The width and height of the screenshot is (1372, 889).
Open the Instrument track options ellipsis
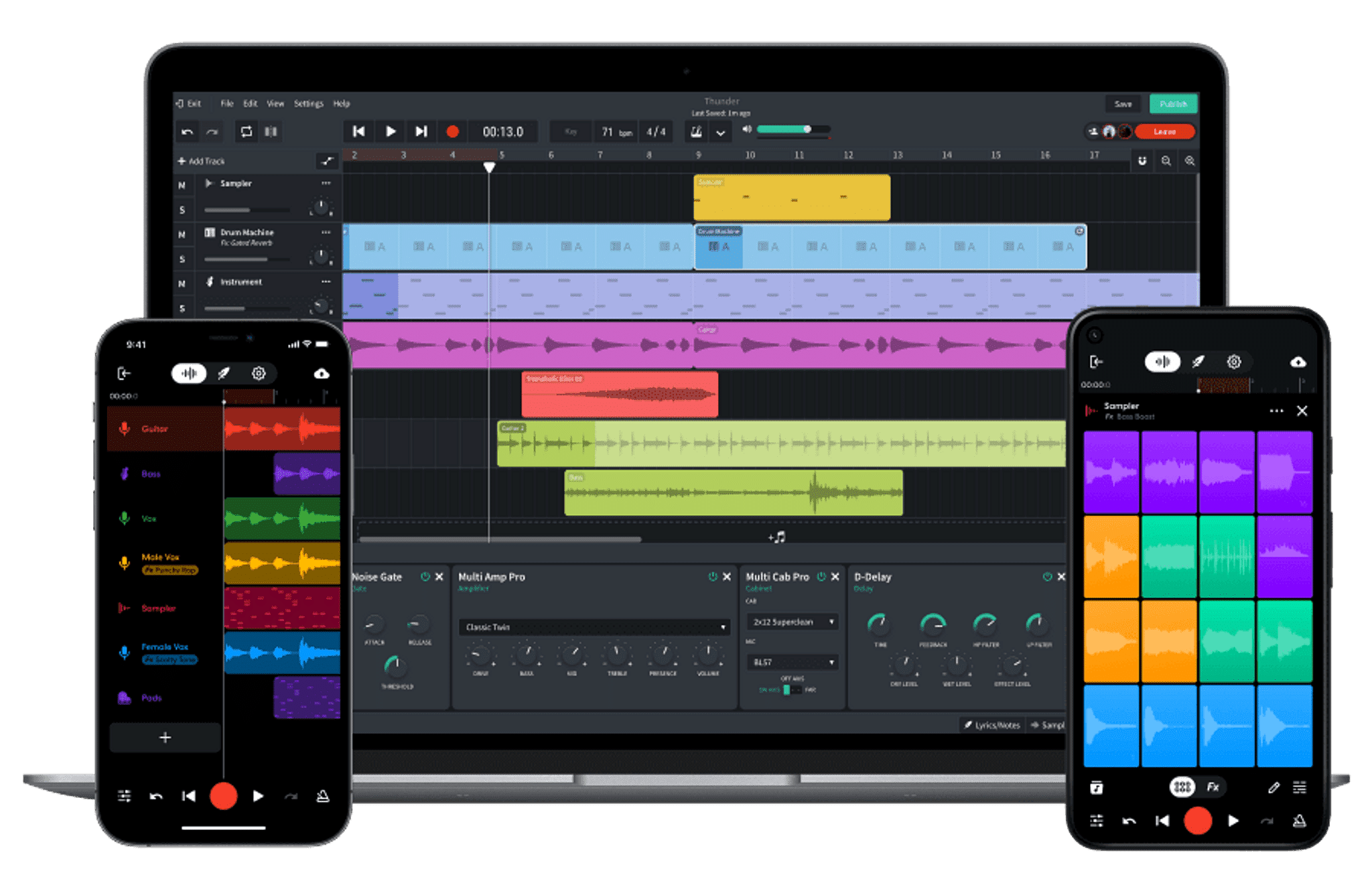[x=326, y=281]
